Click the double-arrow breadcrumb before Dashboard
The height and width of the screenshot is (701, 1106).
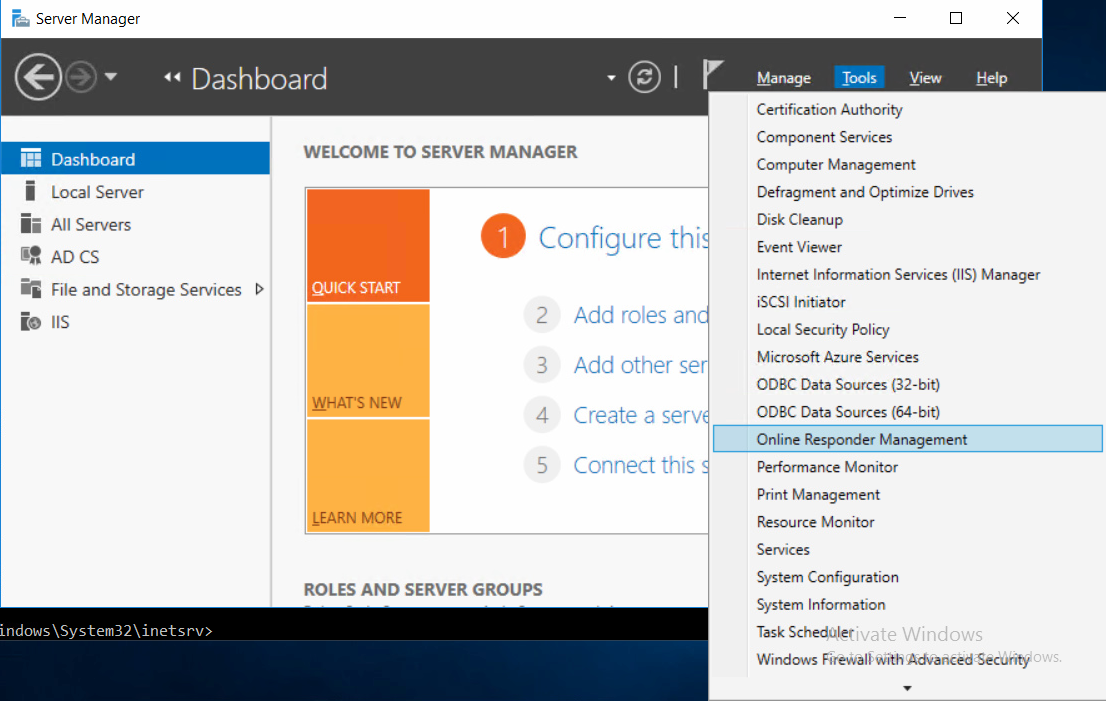[172, 78]
